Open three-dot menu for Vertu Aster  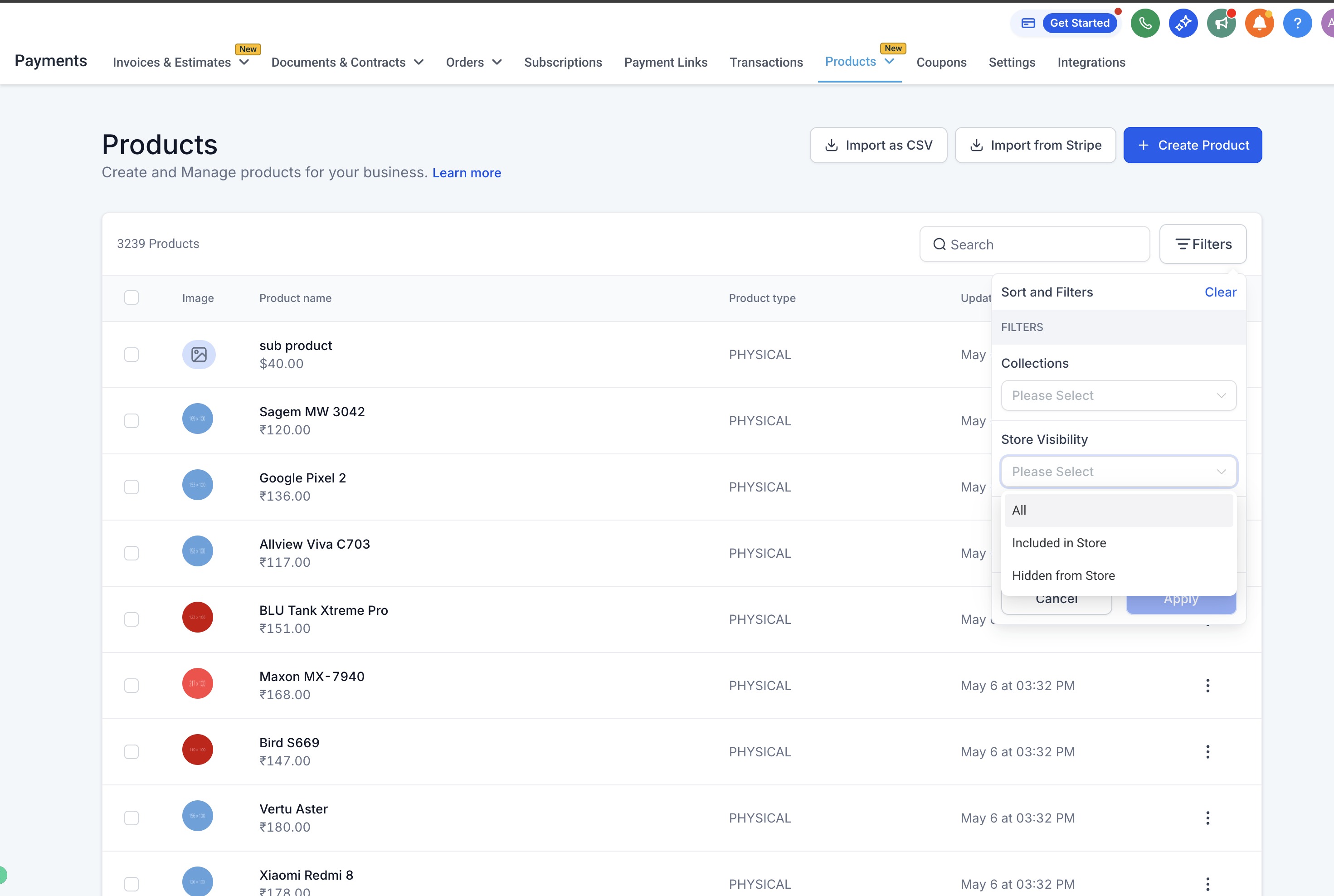coord(1207,818)
